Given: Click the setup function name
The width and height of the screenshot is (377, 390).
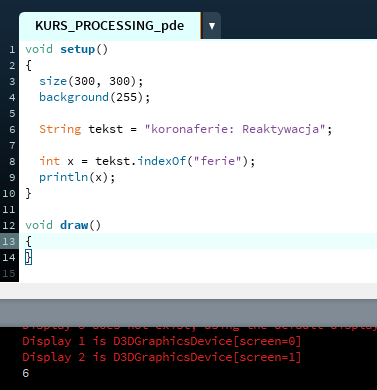Looking at the screenshot, I should [78, 49].
